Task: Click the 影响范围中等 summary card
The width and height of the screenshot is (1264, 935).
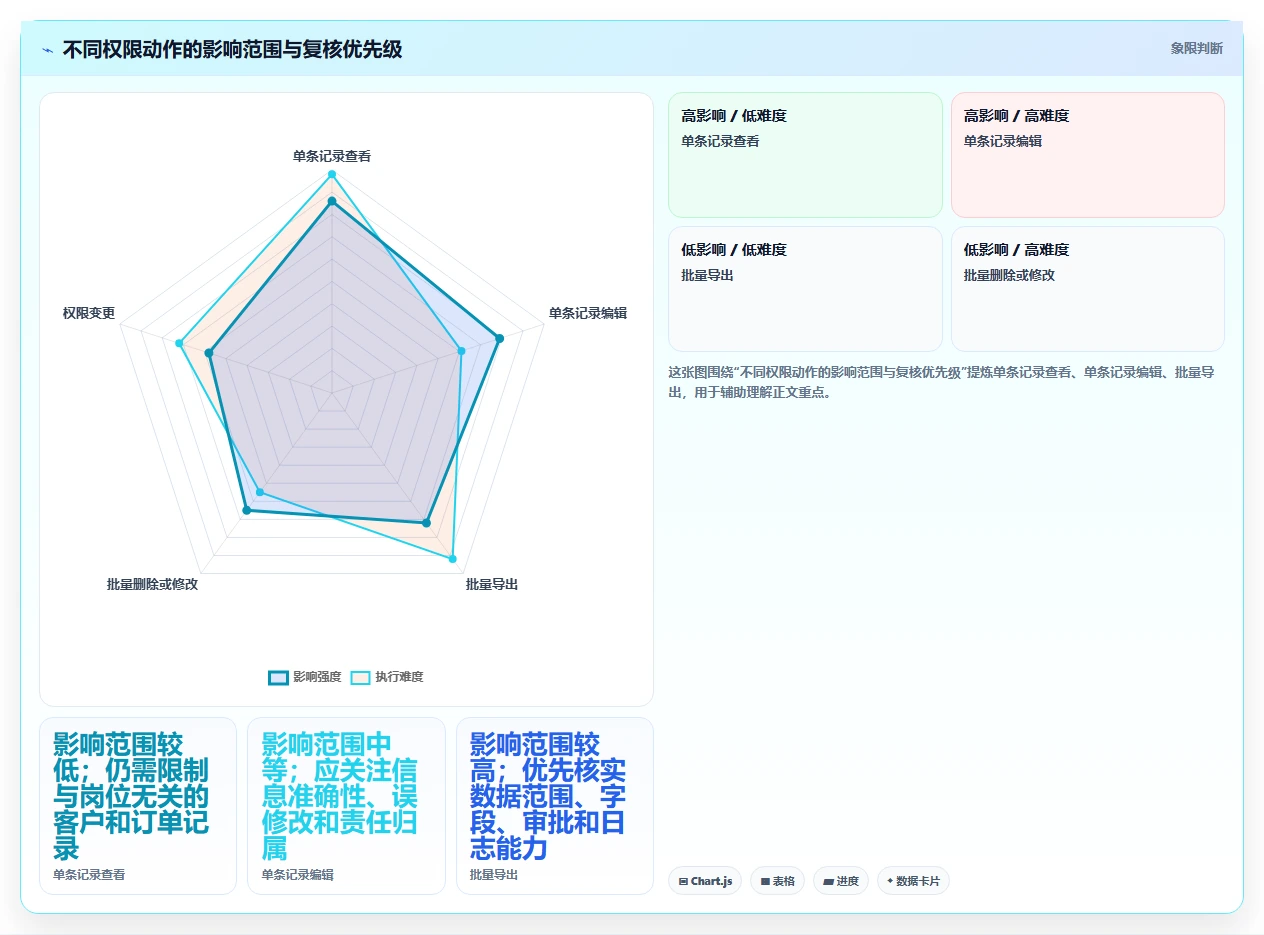Action: click(x=346, y=806)
